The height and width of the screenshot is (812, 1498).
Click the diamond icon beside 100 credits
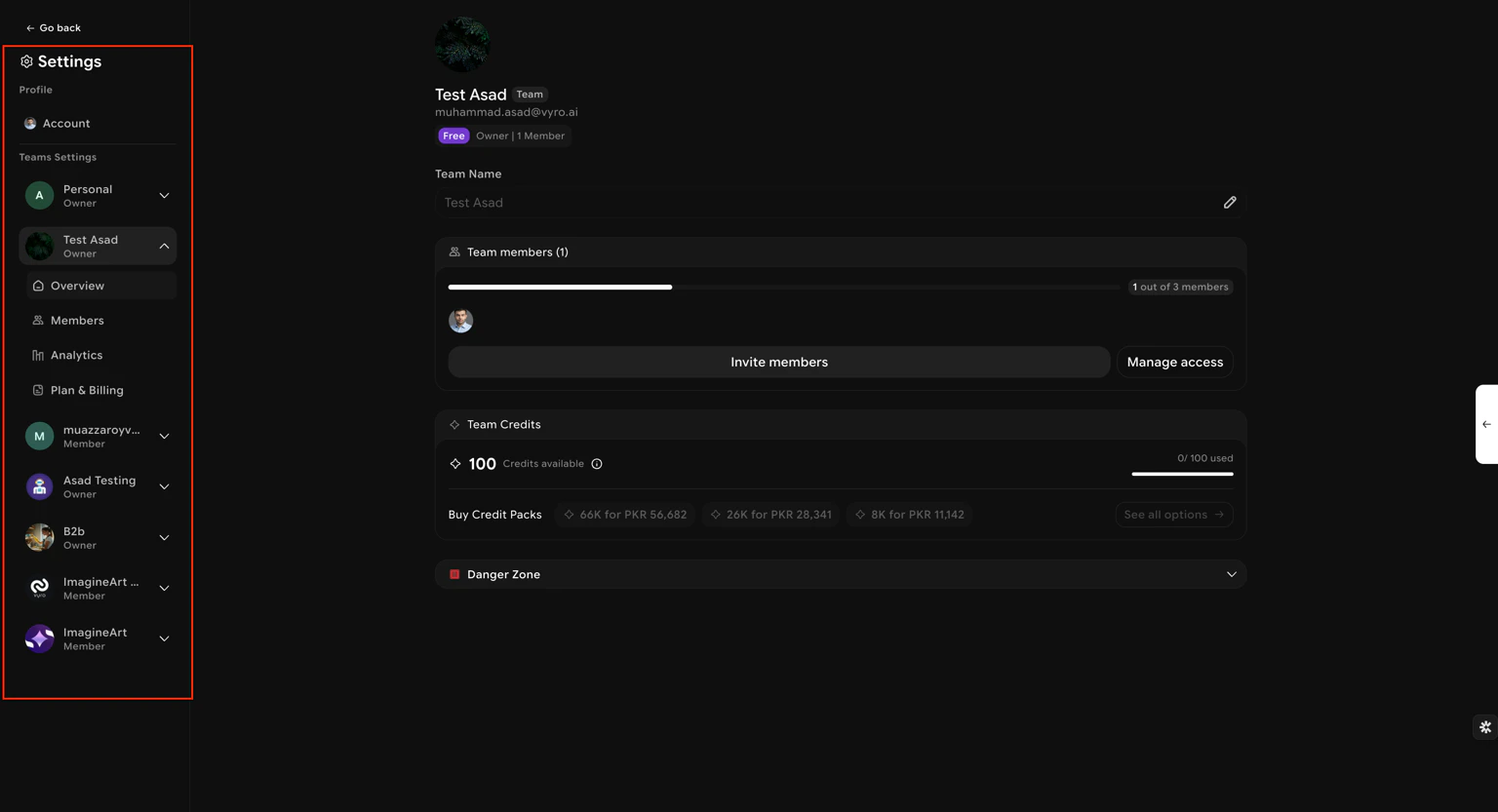[x=455, y=464]
